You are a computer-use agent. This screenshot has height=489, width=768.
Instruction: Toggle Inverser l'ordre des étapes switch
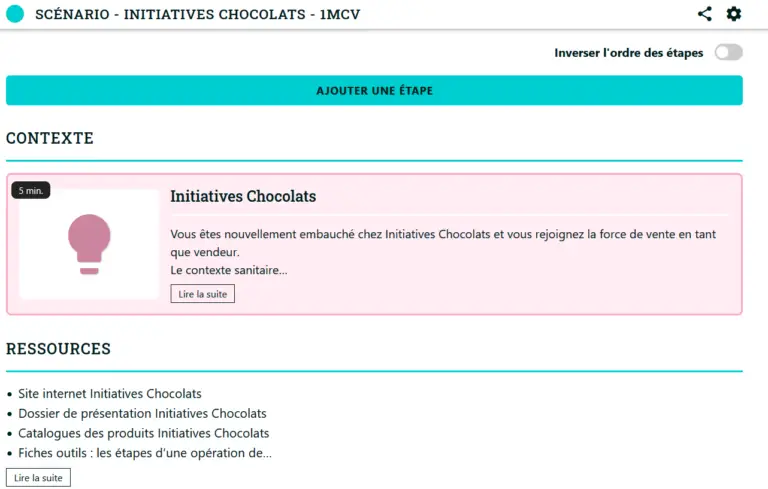tap(728, 52)
